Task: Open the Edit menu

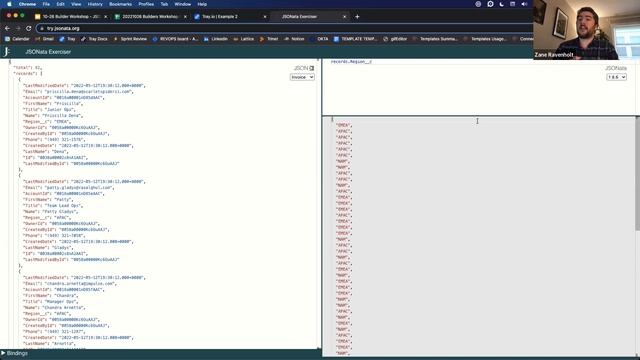Action: pos(60,4)
